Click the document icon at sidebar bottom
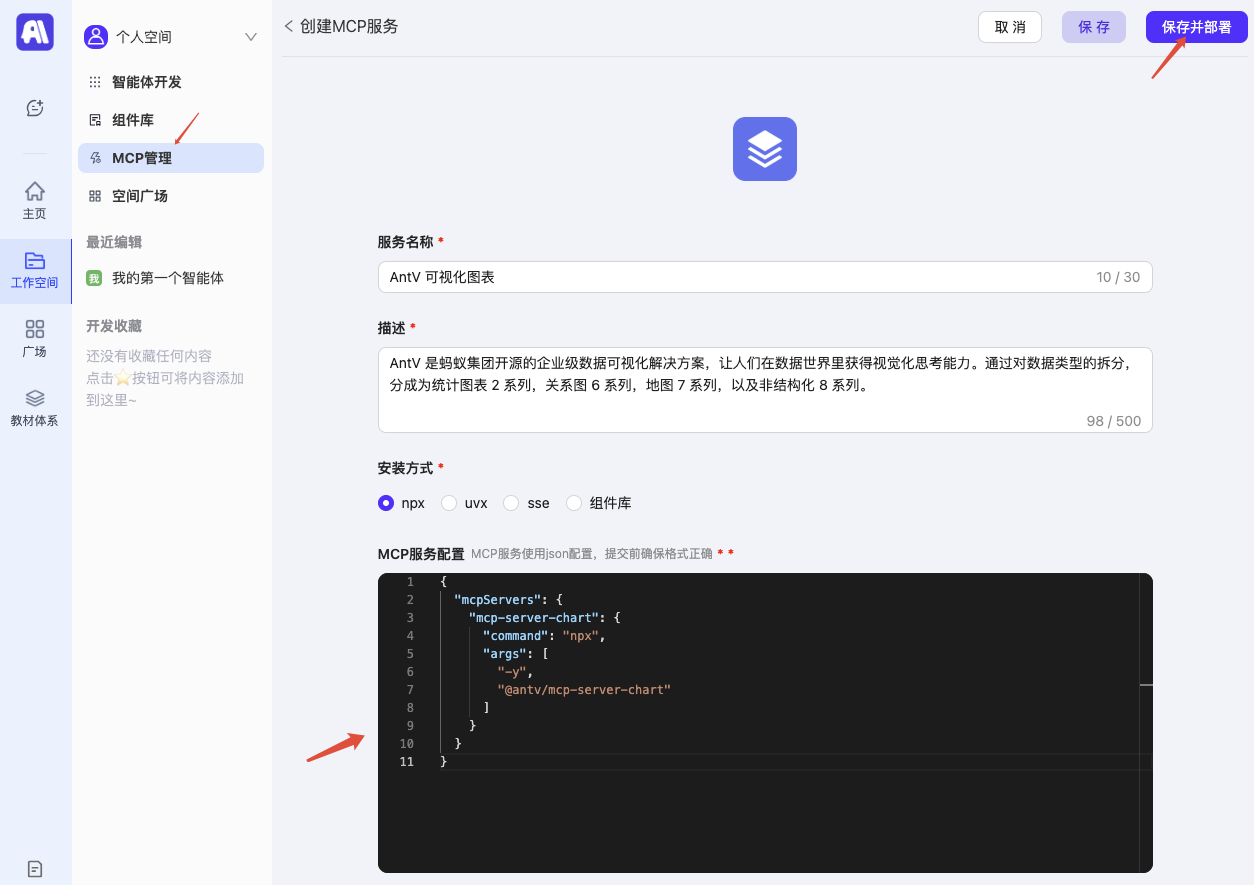Screen dimensions: 1254x885 [35, 869]
